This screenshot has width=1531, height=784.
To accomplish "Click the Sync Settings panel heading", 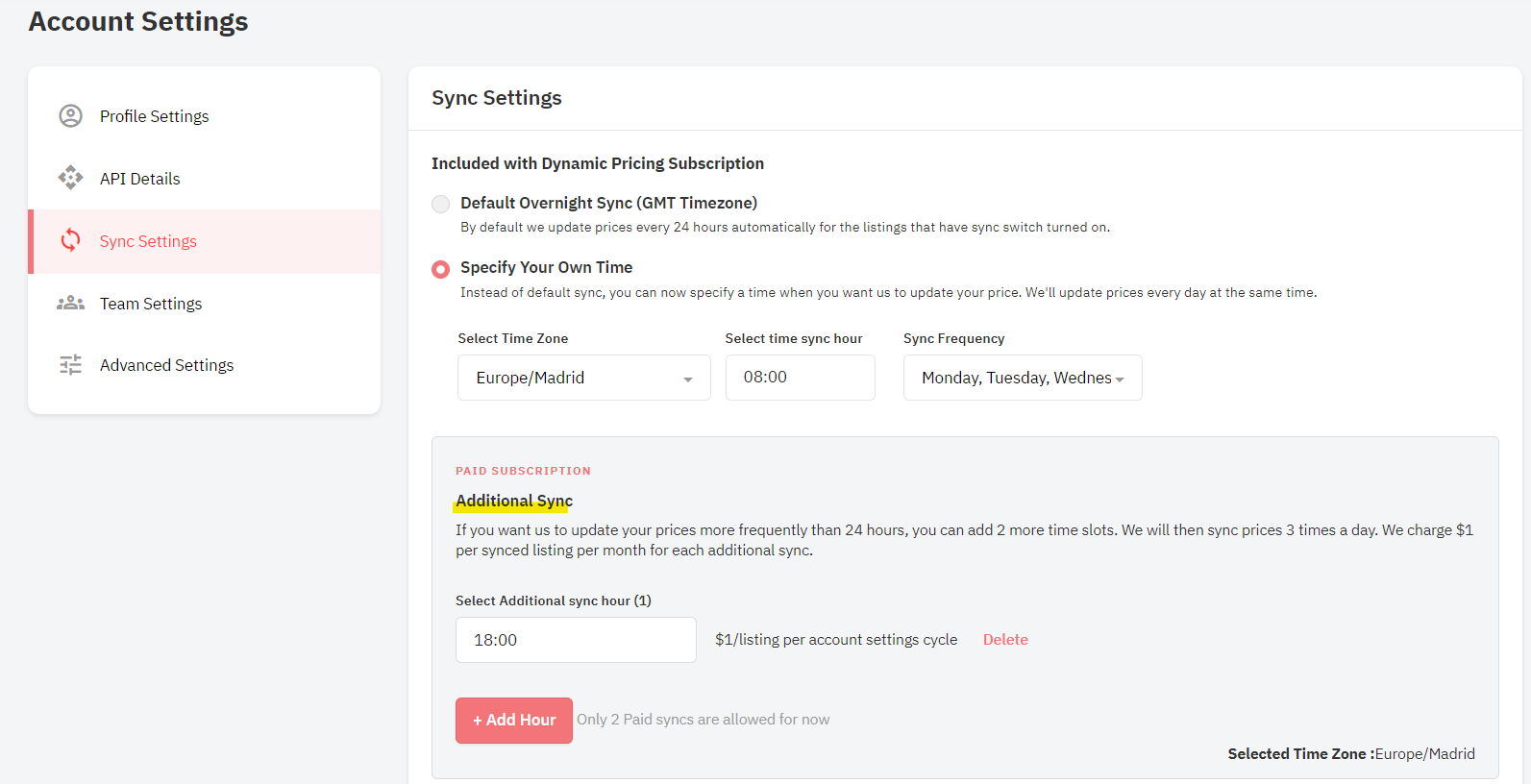I will click(x=497, y=98).
